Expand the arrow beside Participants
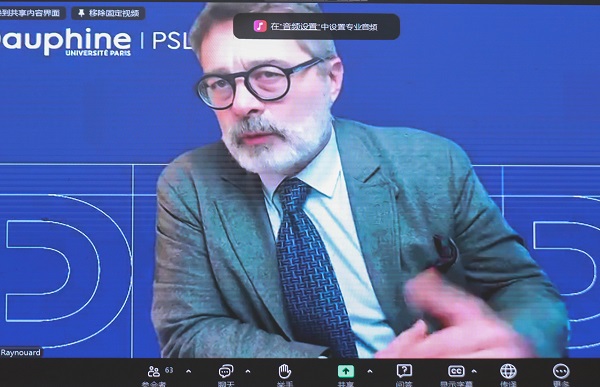The image size is (600, 387). tap(188, 371)
